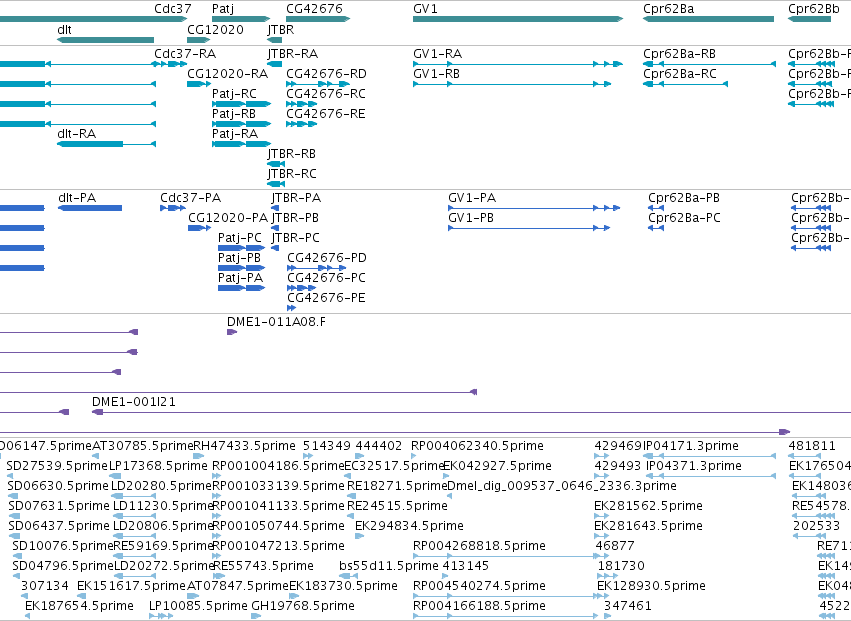This screenshot has height=621, width=851.
Task: Select the Patj-PC protein label
Action: (240, 238)
